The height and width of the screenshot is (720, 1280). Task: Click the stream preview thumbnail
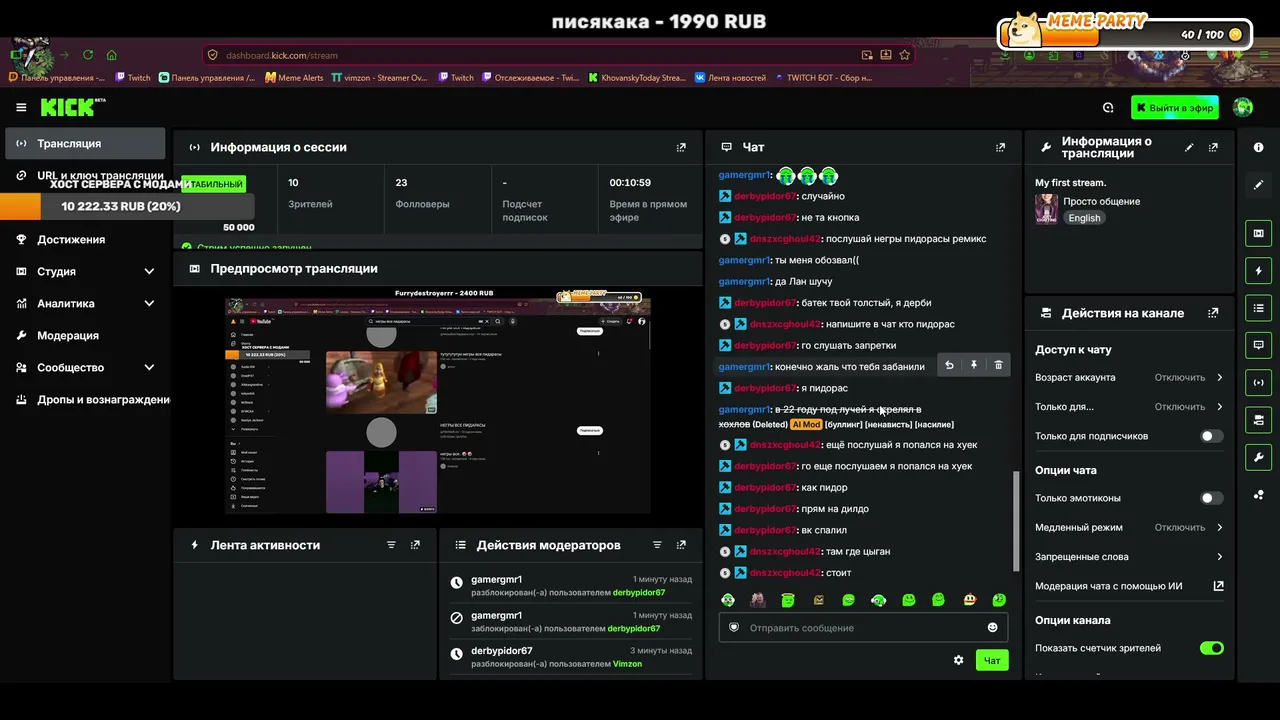[x=438, y=401]
